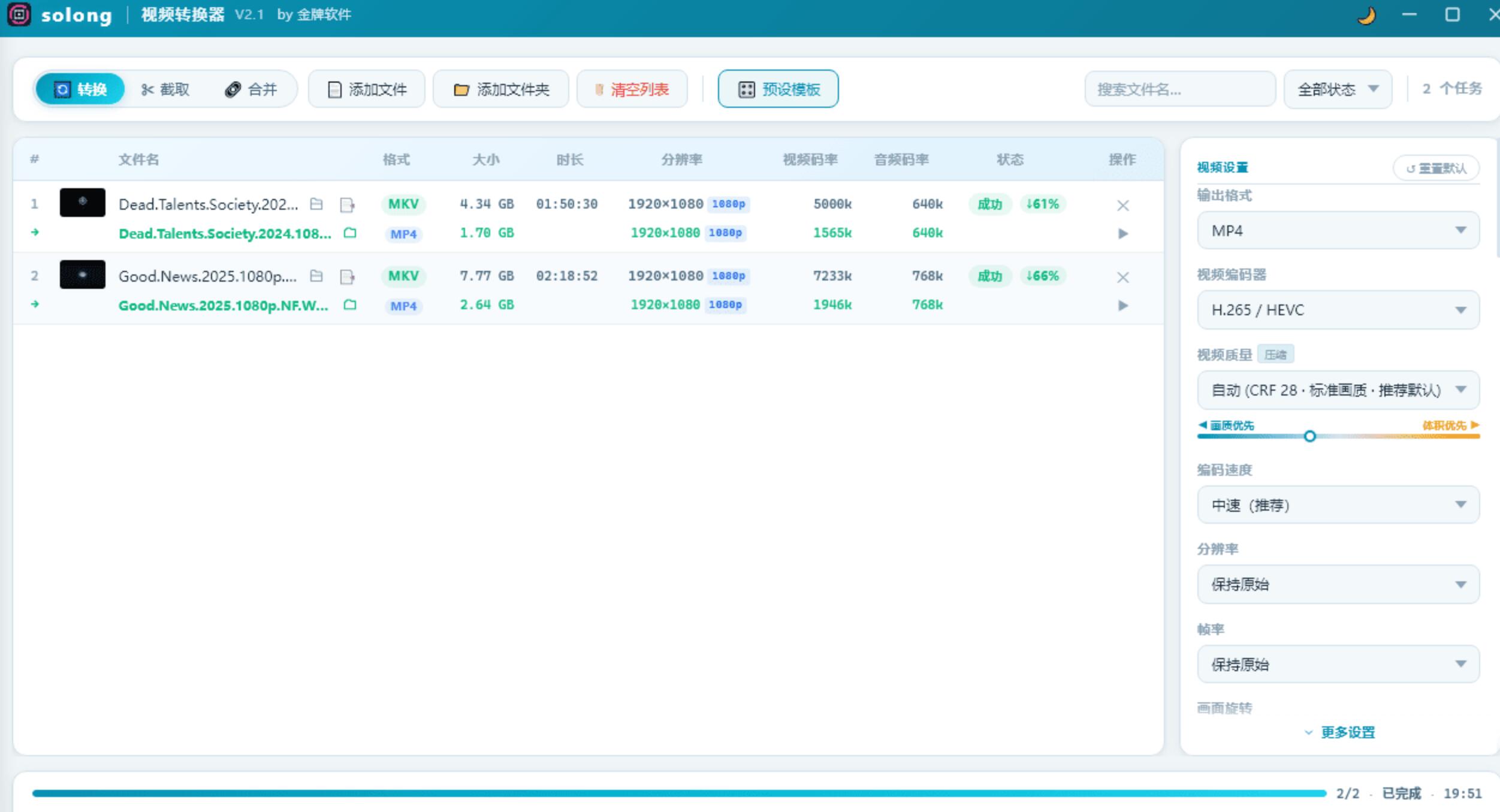
Task: Toggle dark mode moon icon
Action: 1366,15
